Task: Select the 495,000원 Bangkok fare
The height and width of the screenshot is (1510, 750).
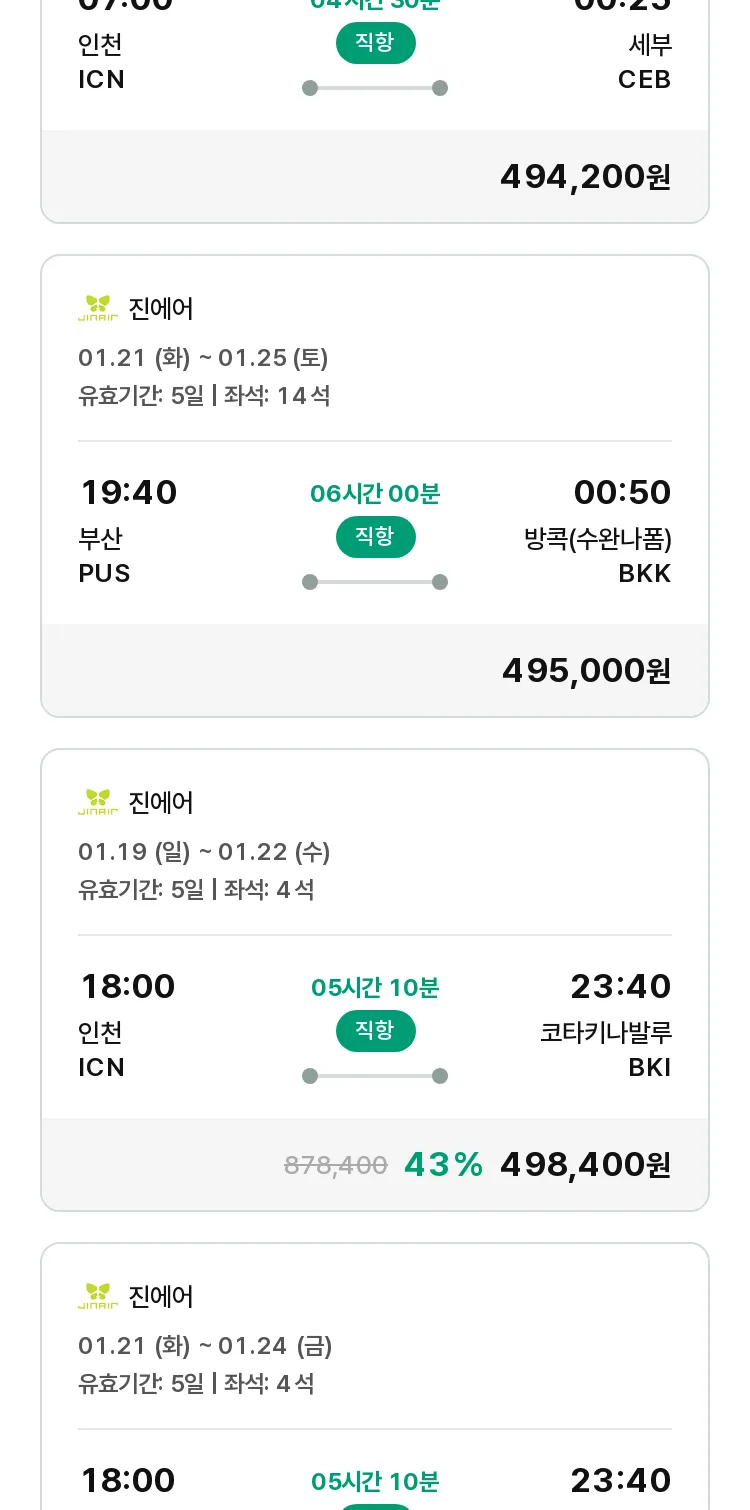Action: [x=586, y=671]
